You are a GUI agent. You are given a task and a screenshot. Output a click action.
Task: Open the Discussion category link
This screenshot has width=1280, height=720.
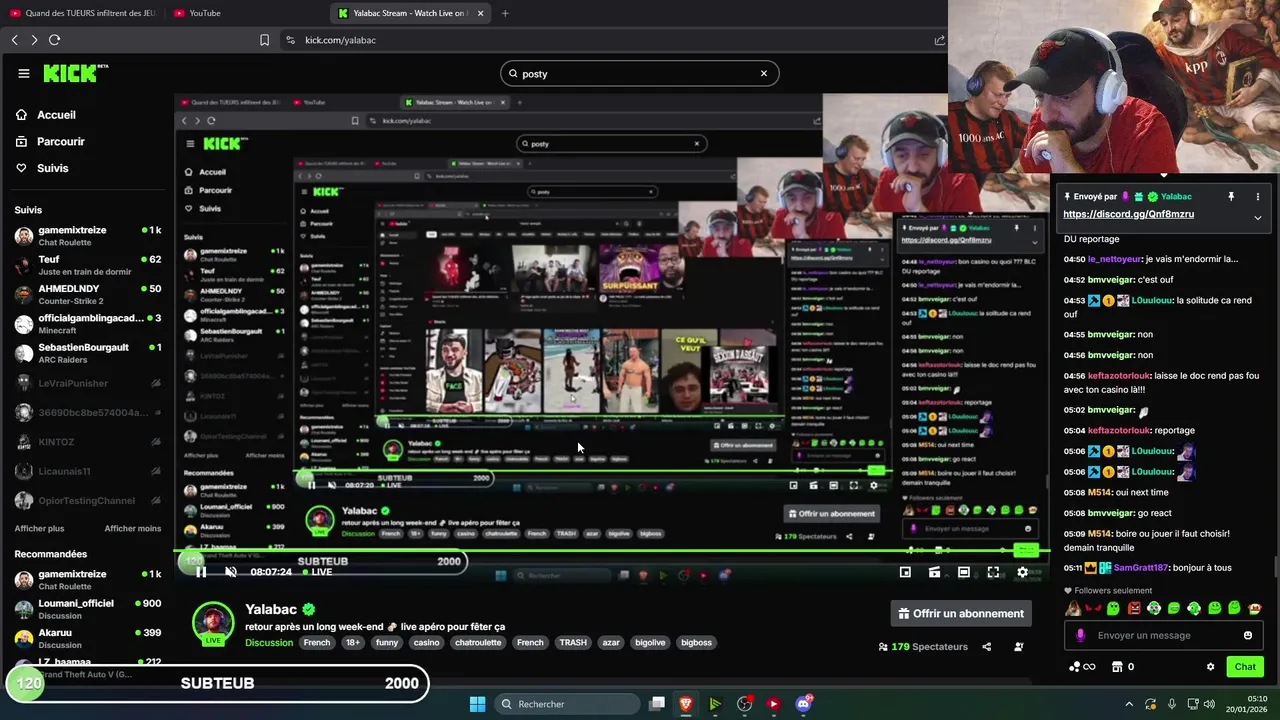[269, 643]
